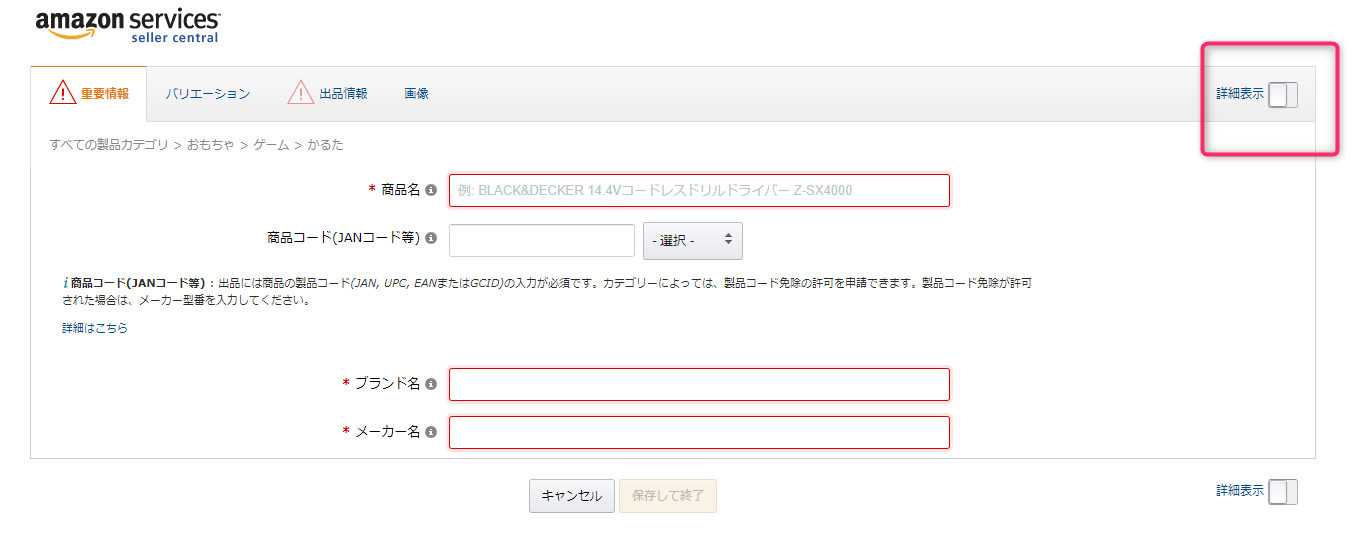Switch to the バリエーション tab
Viewport: 1367px width, 533px height.
[x=208, y=94]
